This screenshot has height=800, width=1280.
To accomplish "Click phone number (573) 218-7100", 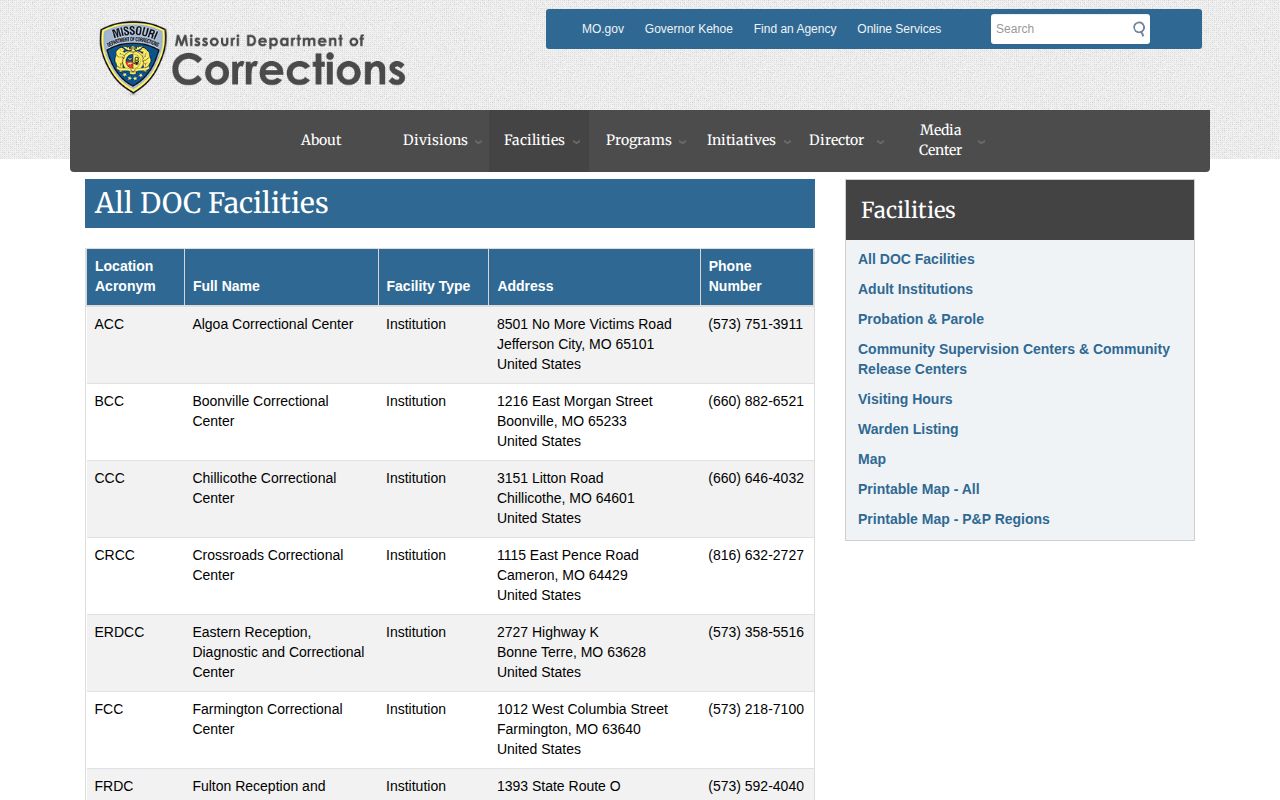I will coord(756,709).
